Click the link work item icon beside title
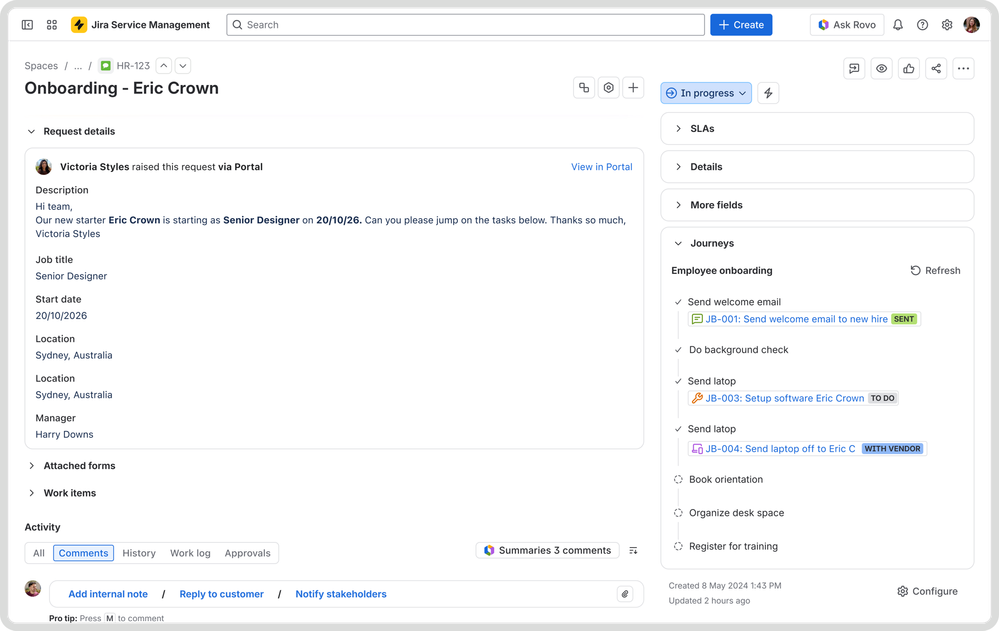Image resolution: width=999 pixels, height=631 pixels. coord(584,88)
